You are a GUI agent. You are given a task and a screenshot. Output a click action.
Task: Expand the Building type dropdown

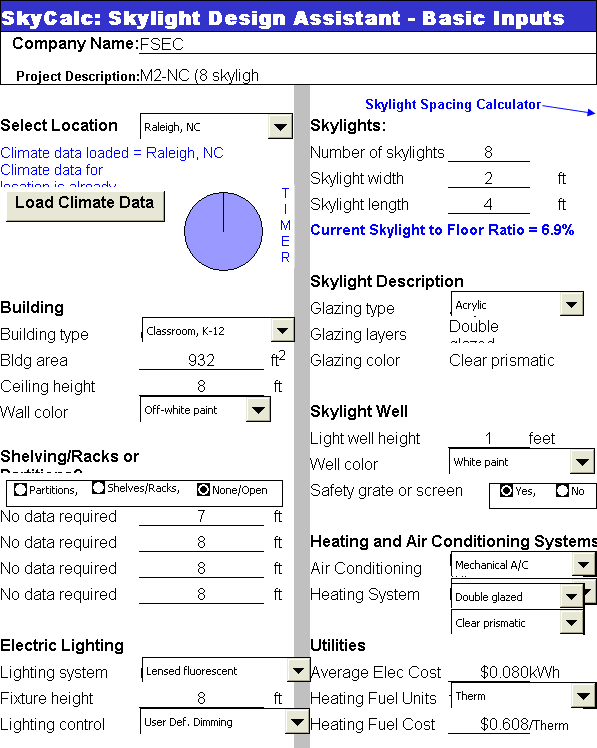click(283, 330)
